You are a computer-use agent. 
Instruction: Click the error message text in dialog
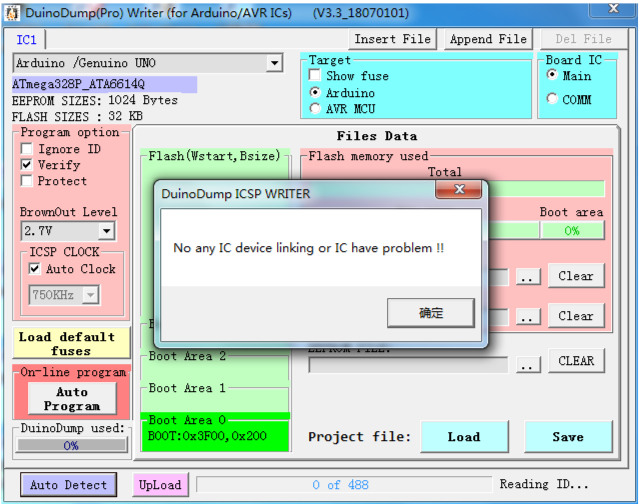tap(308, 248)
